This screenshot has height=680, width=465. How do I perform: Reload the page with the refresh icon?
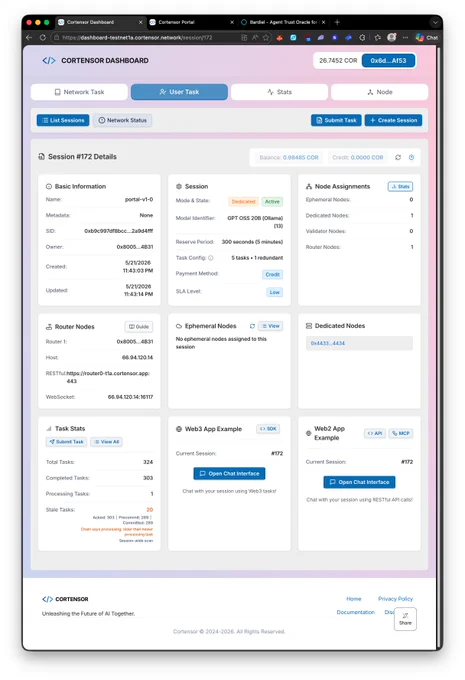tap(43, 38)
